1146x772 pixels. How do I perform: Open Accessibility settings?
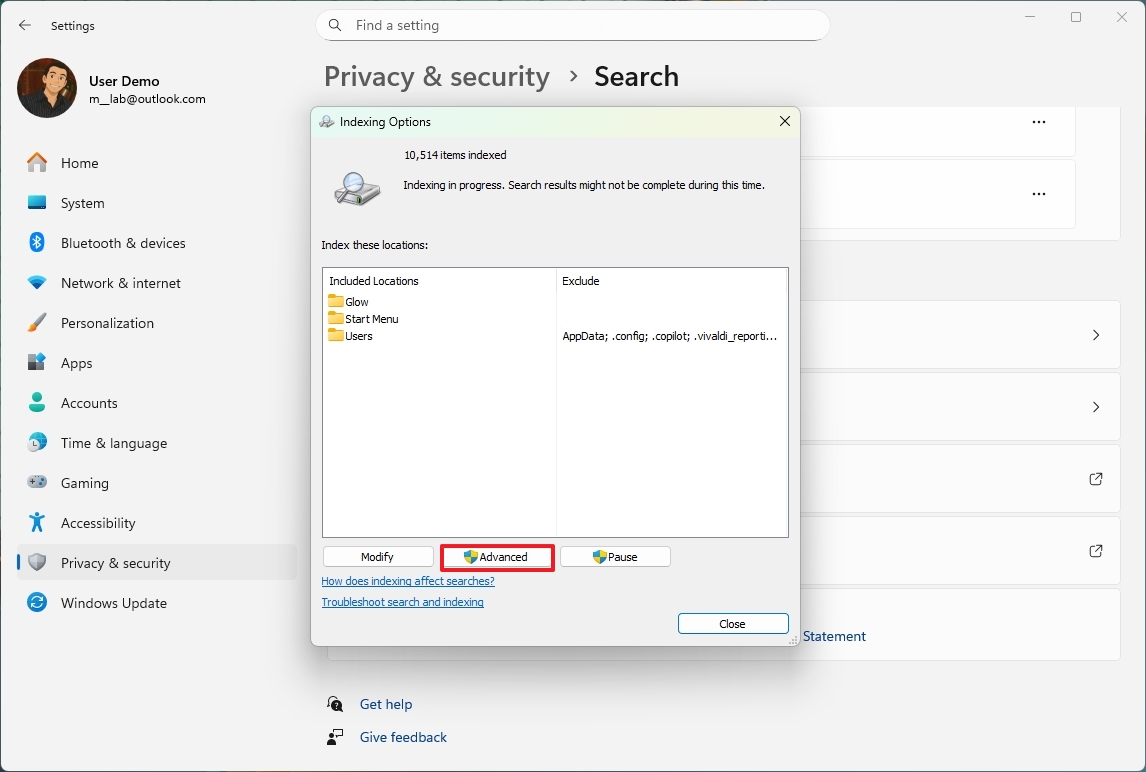[x=97, y=523]
